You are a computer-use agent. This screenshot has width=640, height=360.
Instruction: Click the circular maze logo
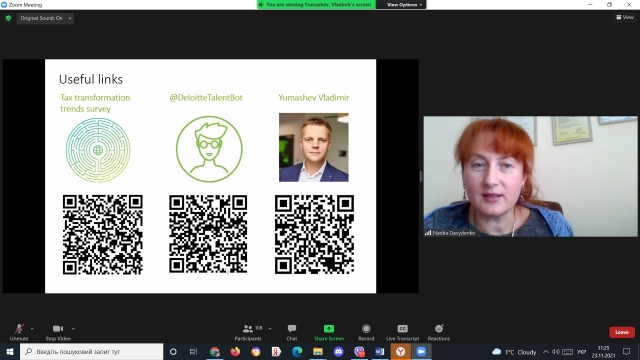tap(98, 150)
